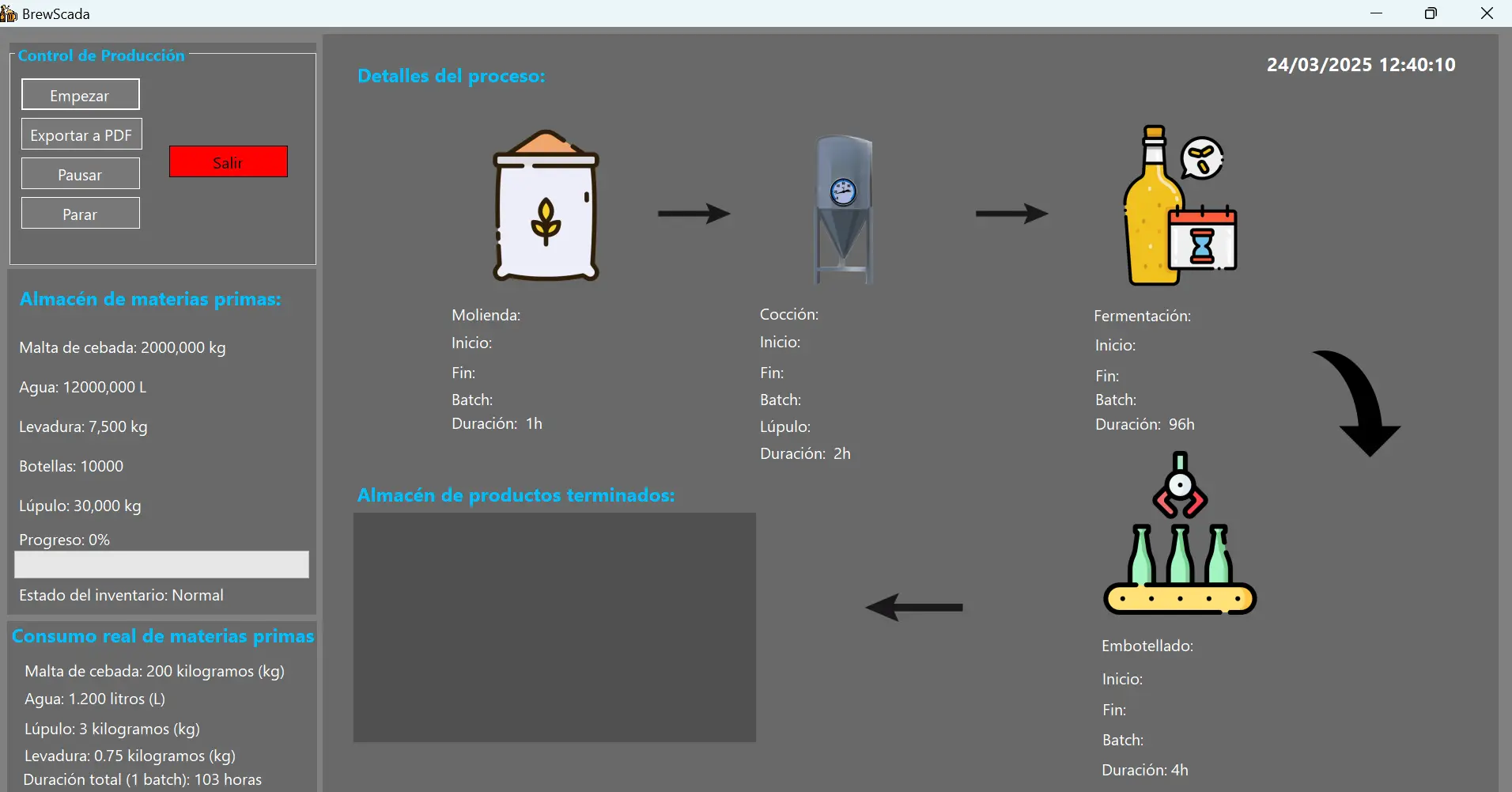The width and height of the screenshot is (1512, 792).
Task: Click Exportar a PDF
Action: [81, 134]
